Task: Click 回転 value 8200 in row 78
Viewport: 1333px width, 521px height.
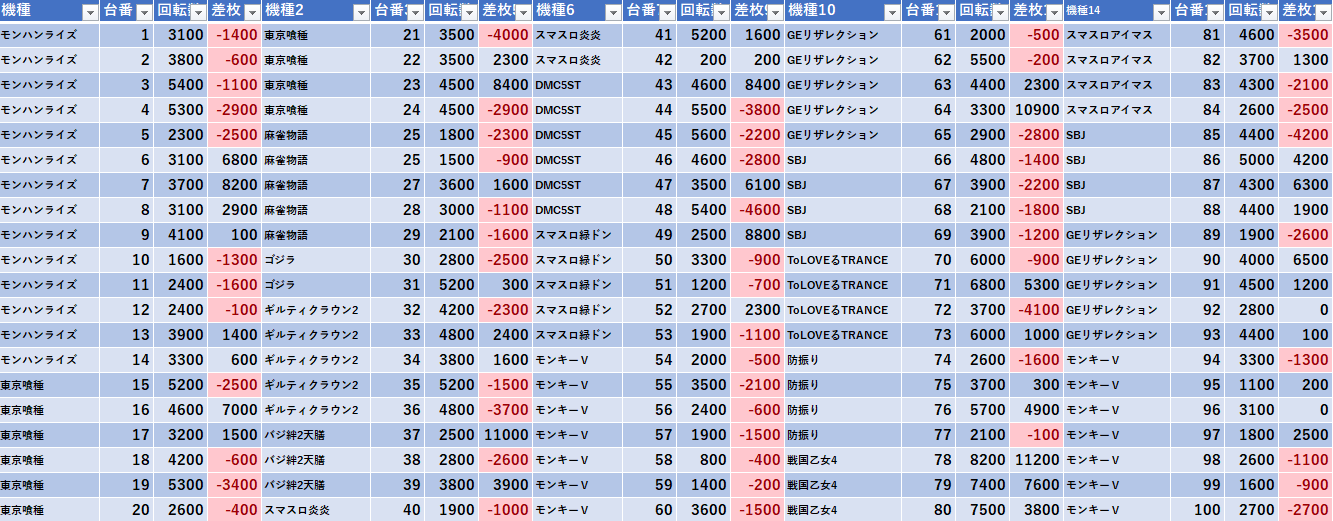Action: (982, 460)
